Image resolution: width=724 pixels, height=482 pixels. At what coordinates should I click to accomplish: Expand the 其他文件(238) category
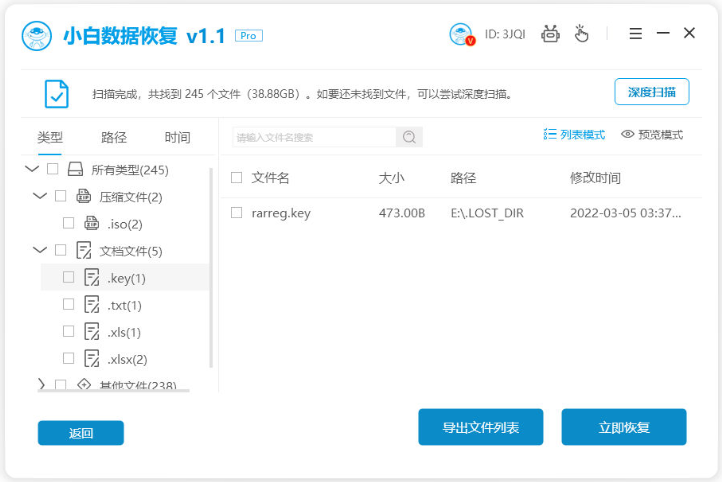pyautogui.click(x=41, y=384)
